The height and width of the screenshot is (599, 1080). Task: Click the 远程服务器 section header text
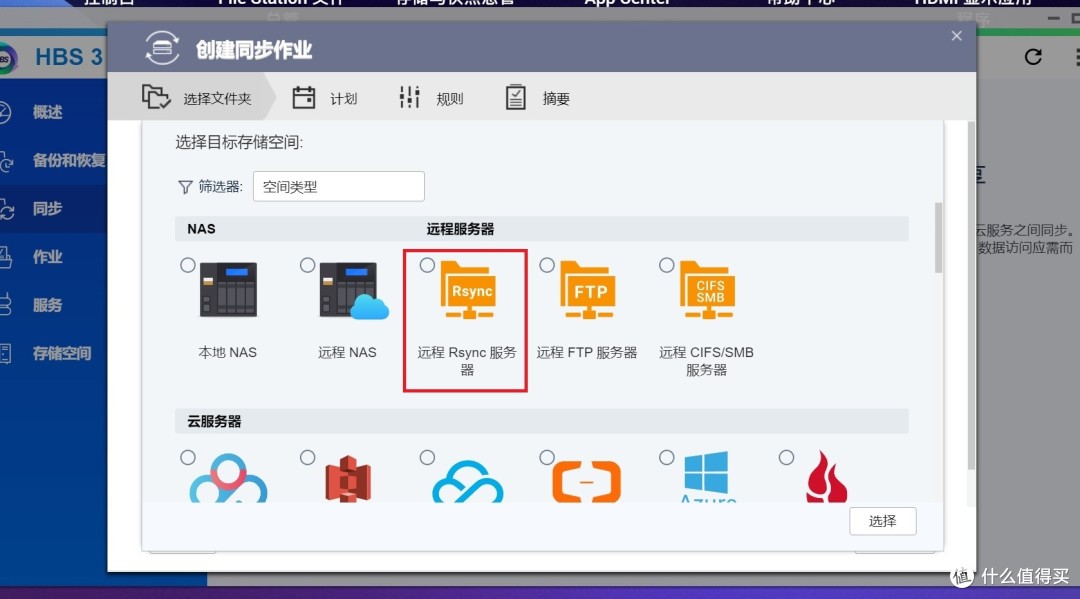460,229
